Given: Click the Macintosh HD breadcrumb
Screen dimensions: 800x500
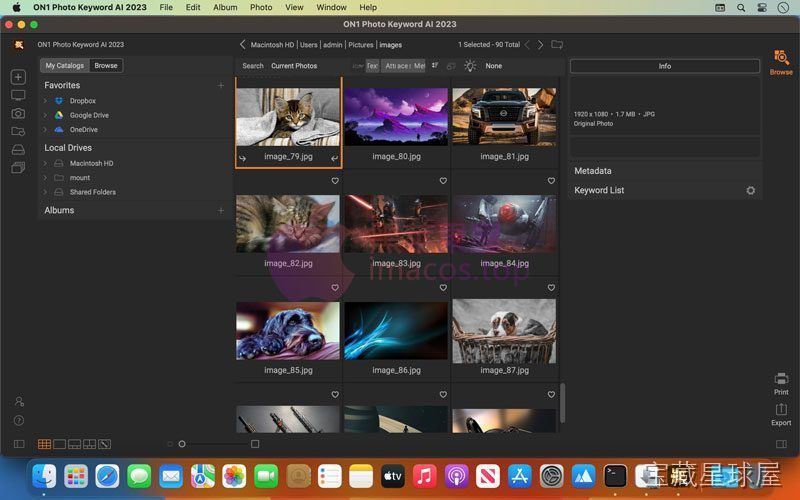Looking at the screenshot, I should [272, 45].
